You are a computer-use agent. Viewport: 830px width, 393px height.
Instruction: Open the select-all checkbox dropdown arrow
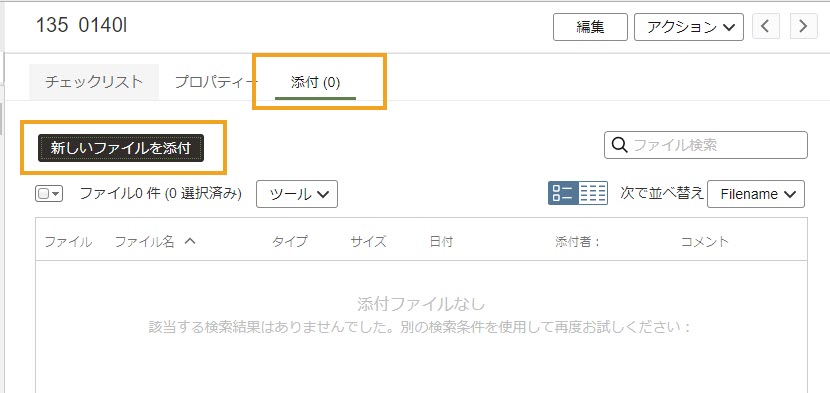(56, 194)
